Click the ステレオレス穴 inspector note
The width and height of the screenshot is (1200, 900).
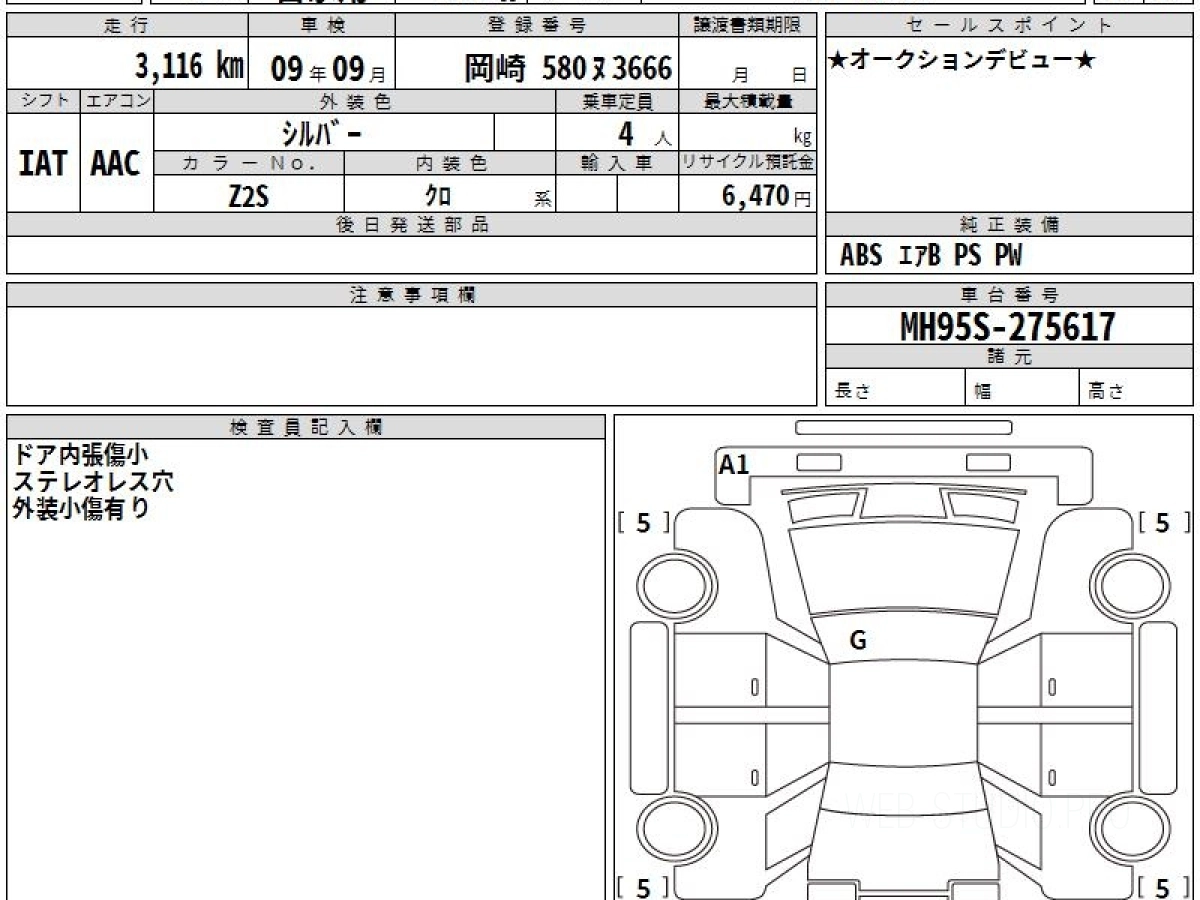coord(93,481)
